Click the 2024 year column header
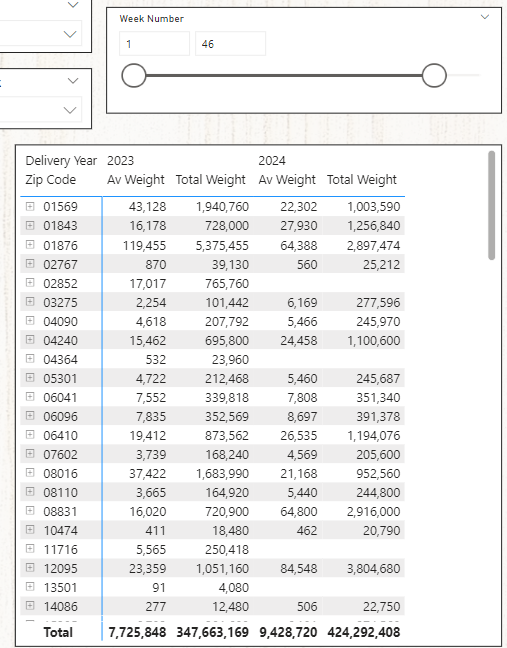The image size is (507, 648). pos(272,160)
